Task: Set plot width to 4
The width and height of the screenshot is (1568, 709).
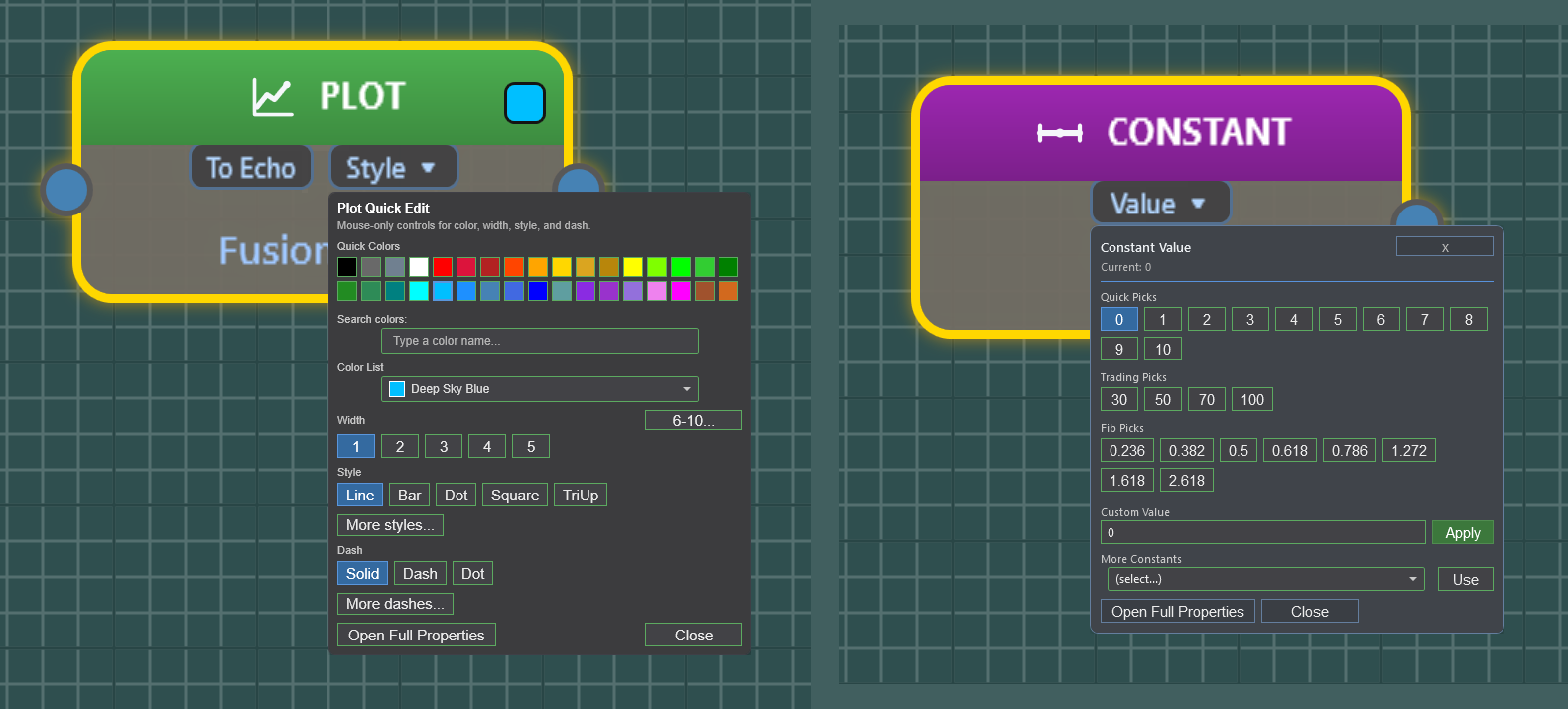Action: click(x=487, y=447)
